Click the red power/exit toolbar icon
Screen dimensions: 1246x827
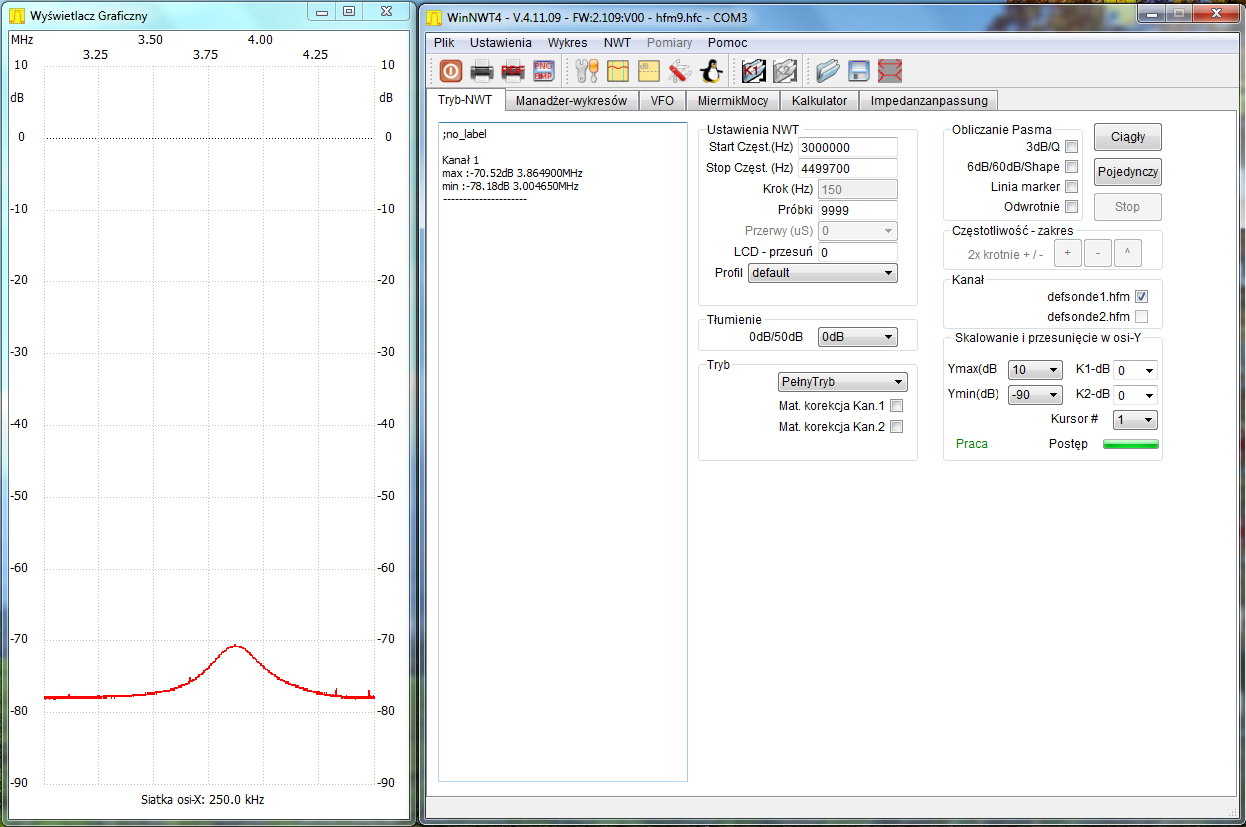tap(450, 71)
